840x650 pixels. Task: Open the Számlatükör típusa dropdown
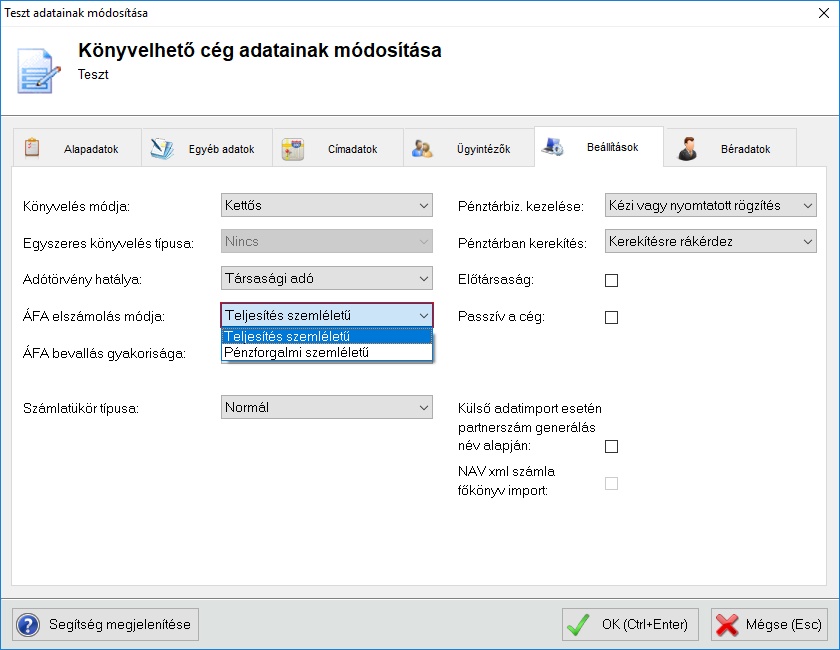coord(326,408)
